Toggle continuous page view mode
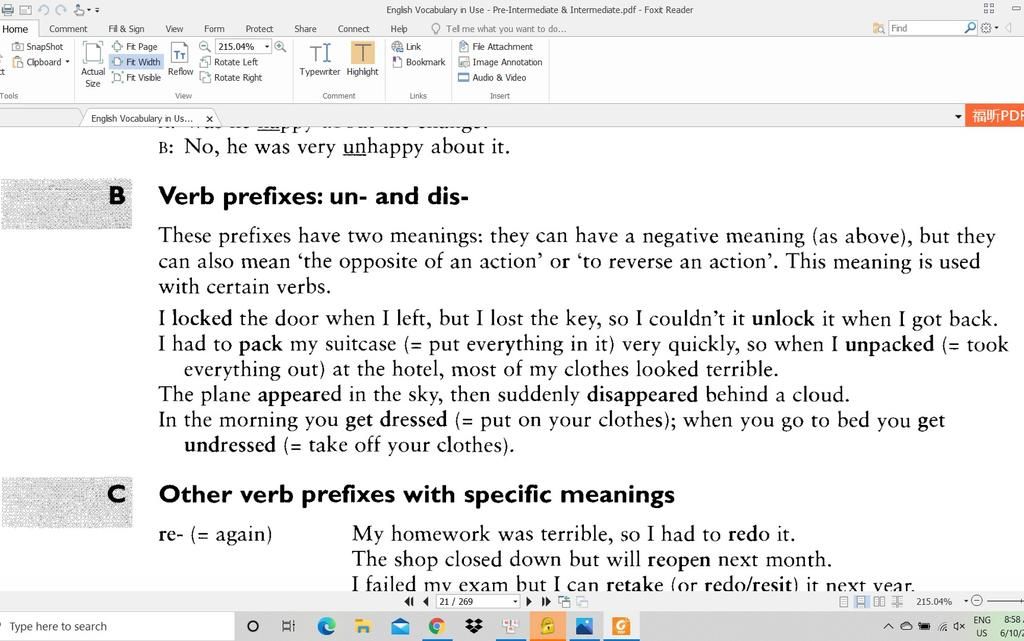The image size is (1024, 641). click(861, 601)
